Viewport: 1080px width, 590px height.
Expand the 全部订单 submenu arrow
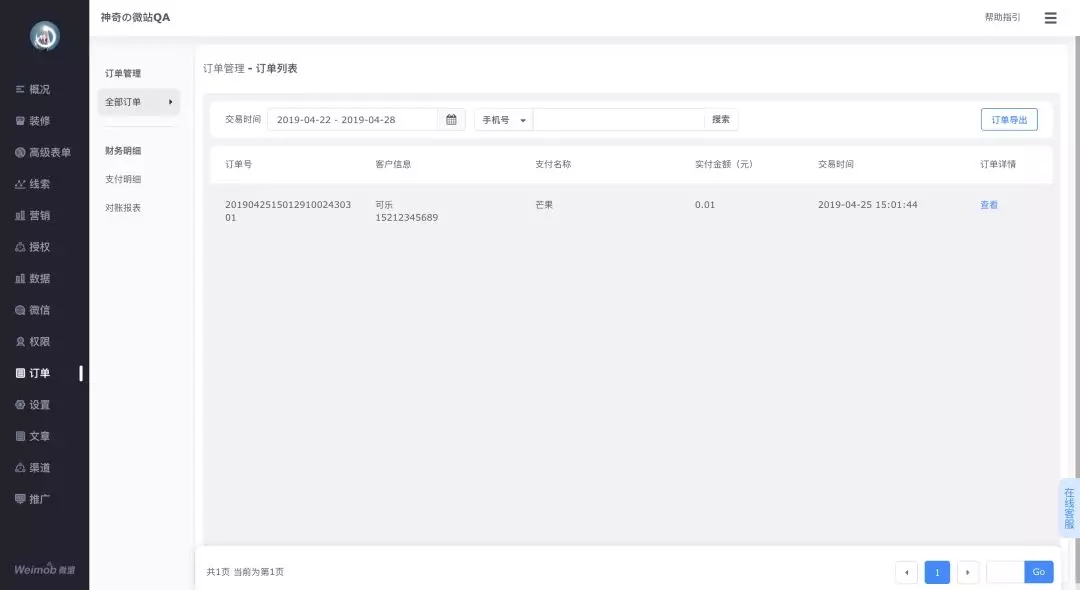pos(171,102)
